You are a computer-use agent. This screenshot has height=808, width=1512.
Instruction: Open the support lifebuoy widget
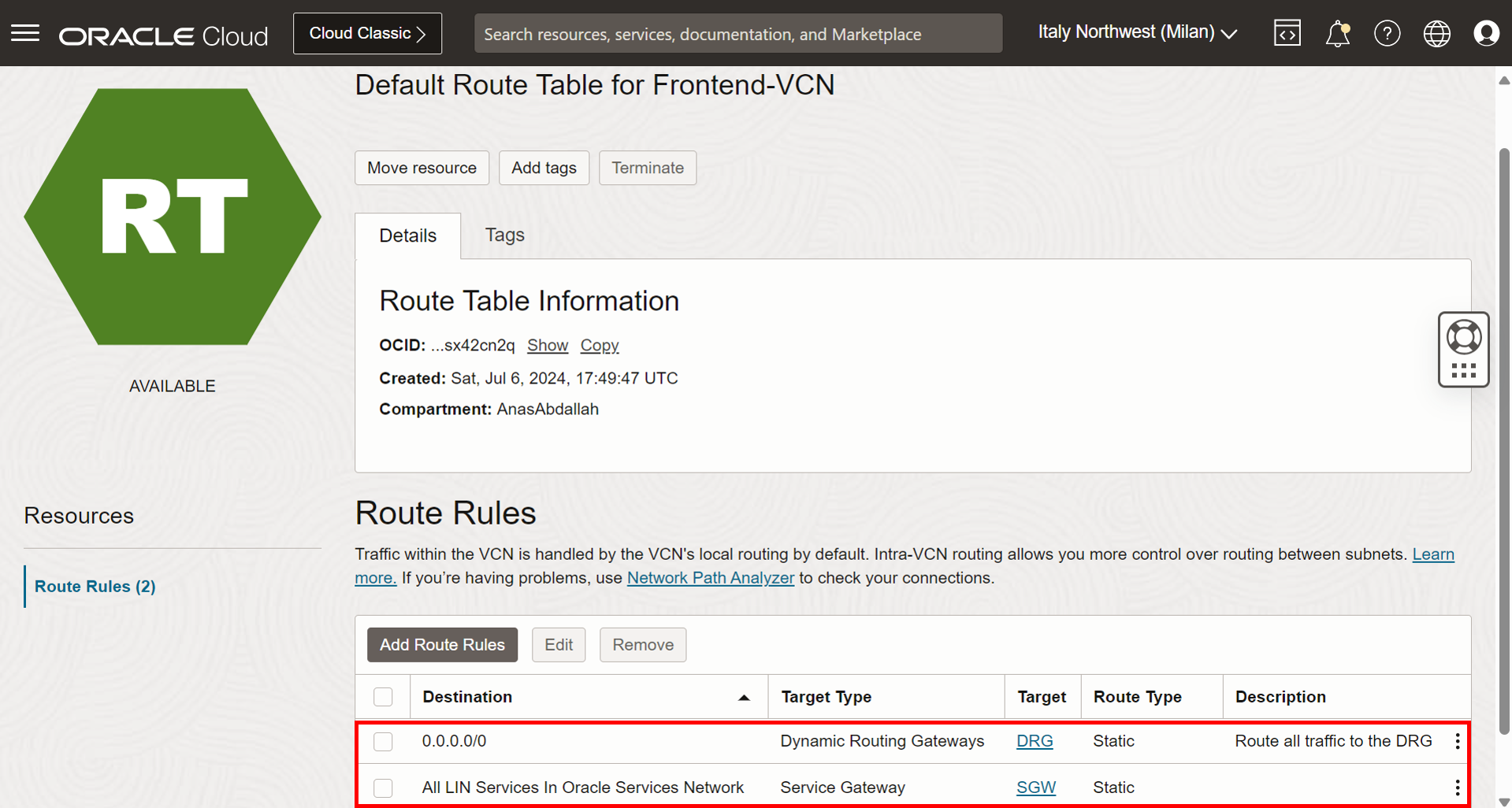click(x=1463, y=337)
